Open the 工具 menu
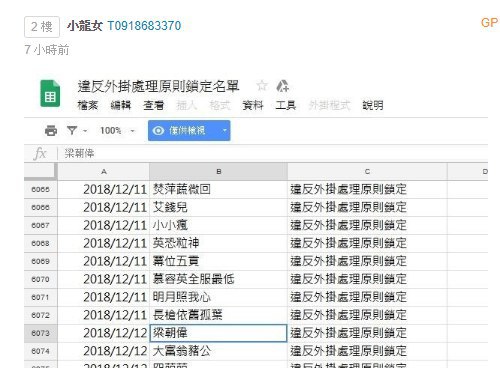 [x=286, y=105]
